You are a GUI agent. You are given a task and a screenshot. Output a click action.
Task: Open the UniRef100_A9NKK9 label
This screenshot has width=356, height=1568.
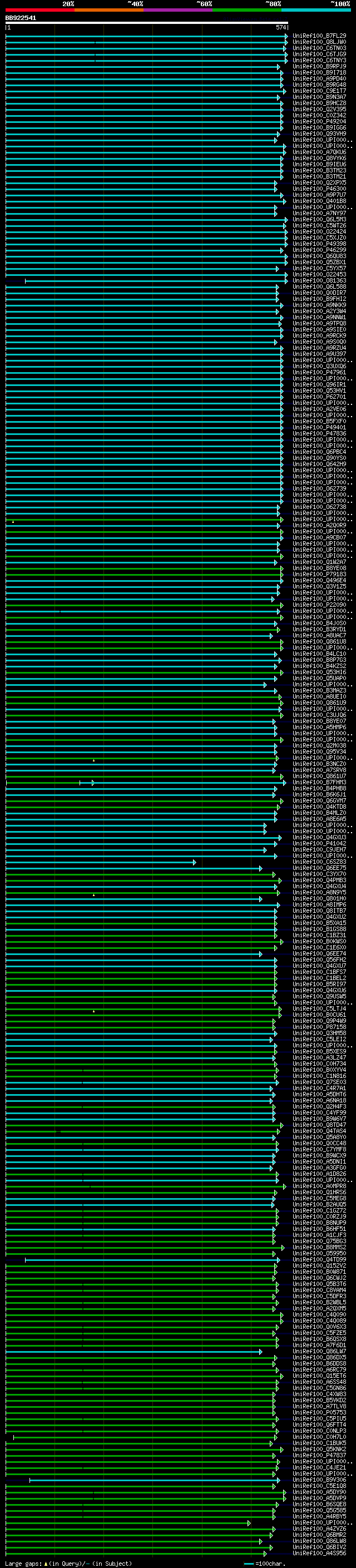pos(319,305)
